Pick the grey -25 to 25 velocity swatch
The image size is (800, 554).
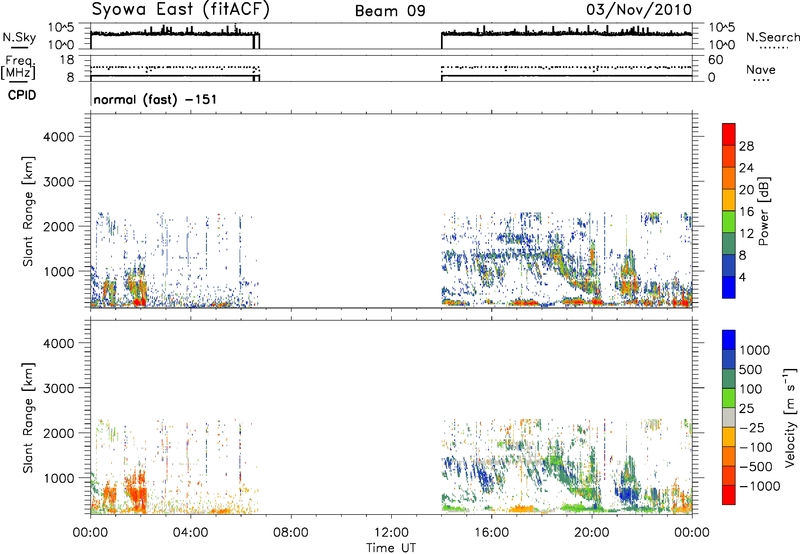coord(729,417)
